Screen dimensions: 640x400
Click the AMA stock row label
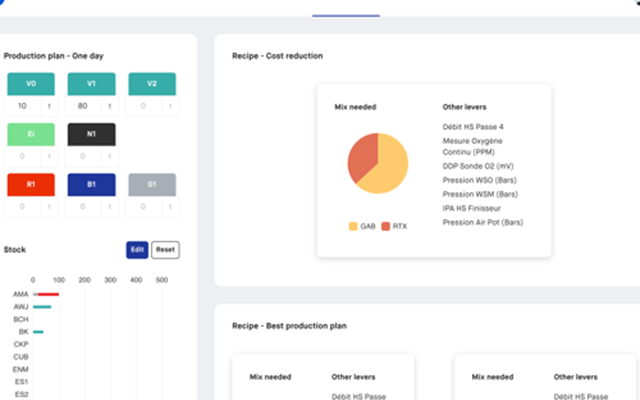[x=21, y=294]
